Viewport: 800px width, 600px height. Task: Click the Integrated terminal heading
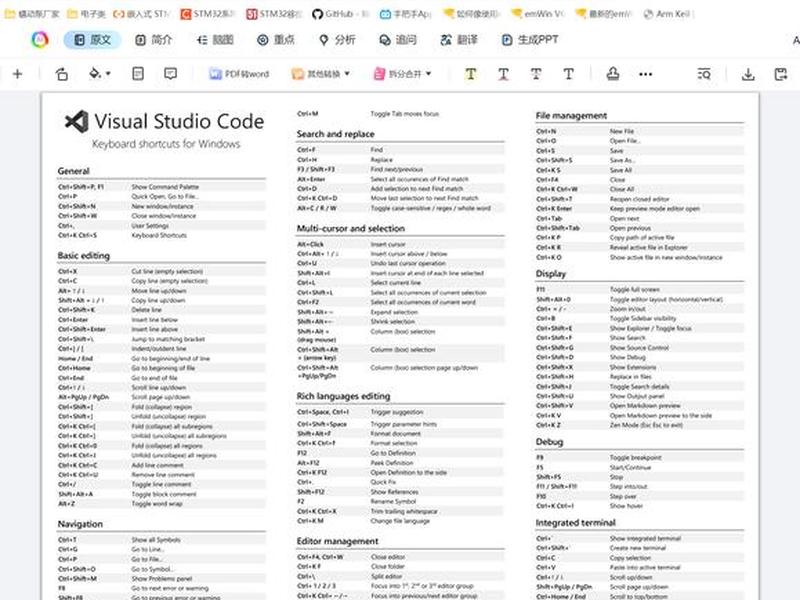pyautogui.click(x=576, y=523)
